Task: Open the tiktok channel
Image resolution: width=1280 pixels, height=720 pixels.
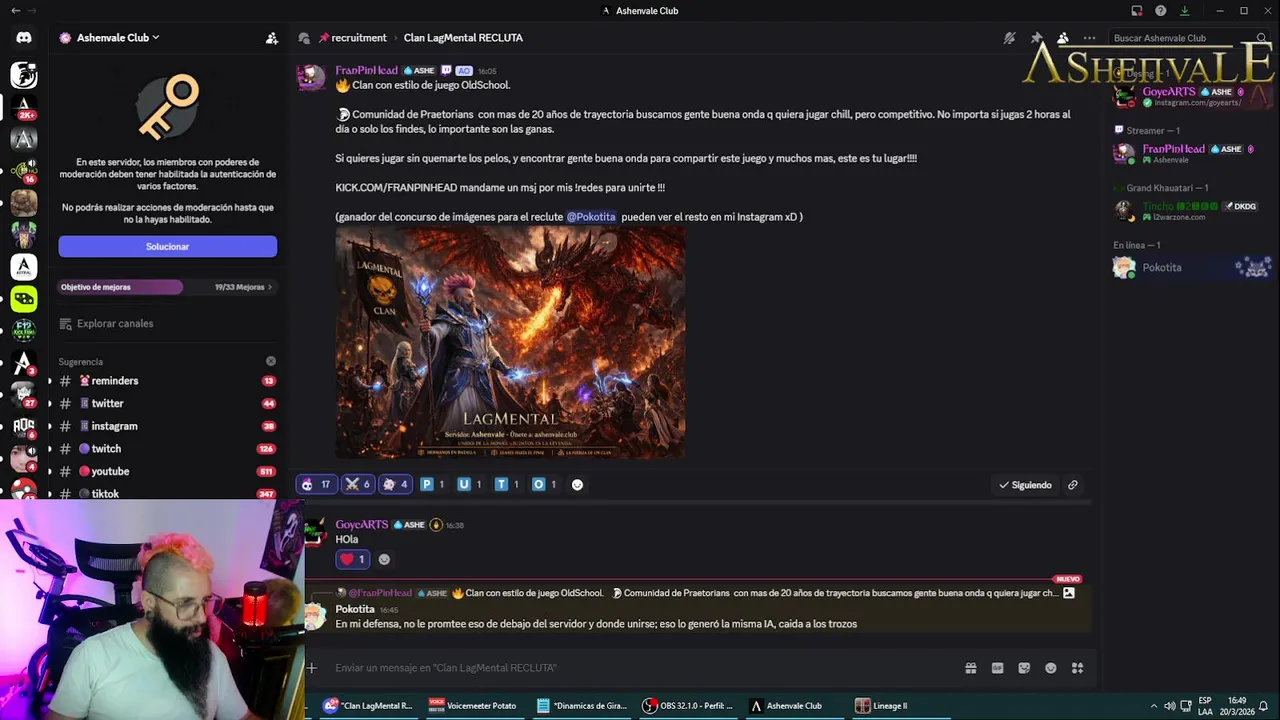Action: tap(167, 494)
